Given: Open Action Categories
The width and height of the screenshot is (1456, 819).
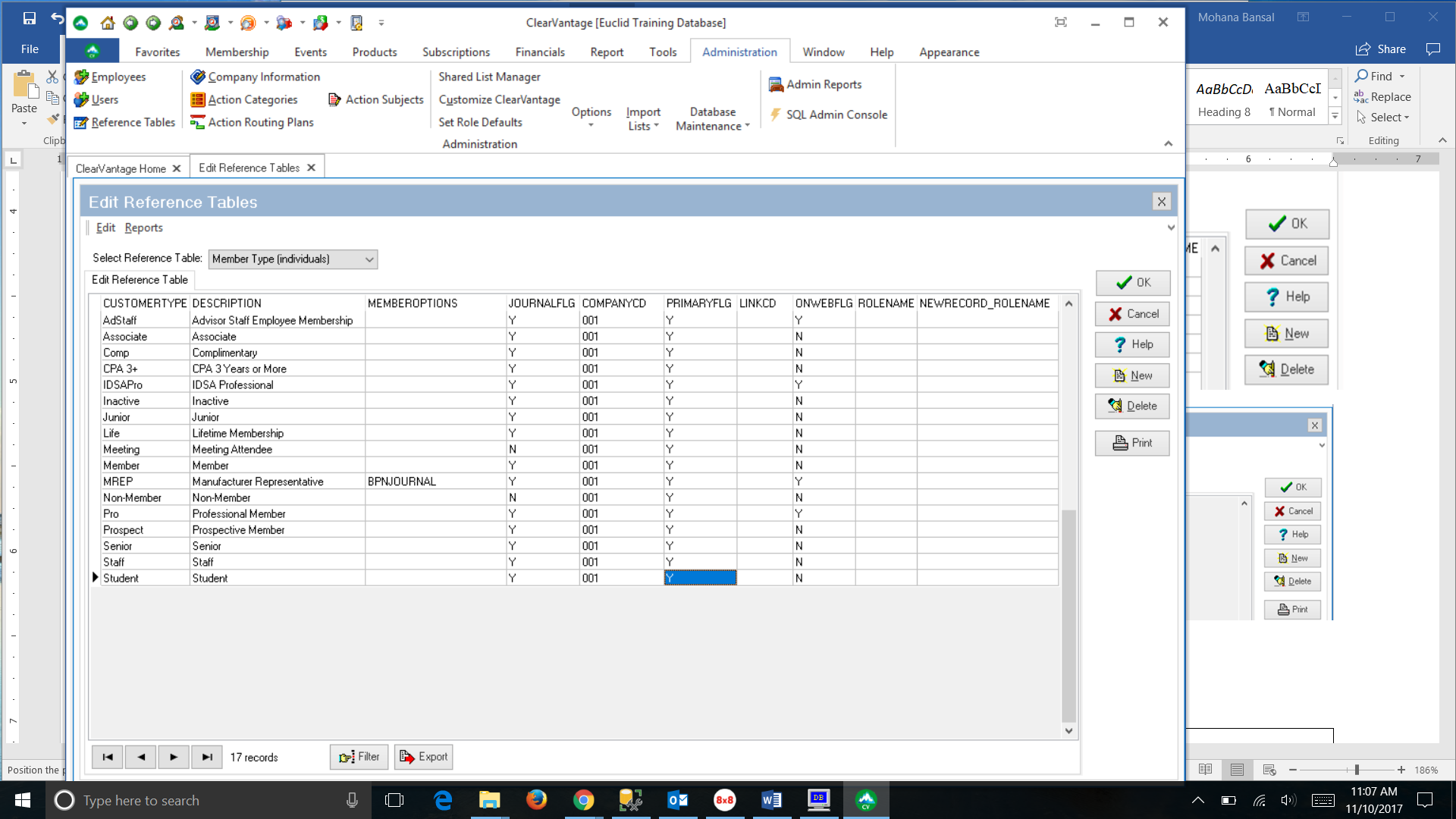Looking at the screenshot, I should (x=244, y=99).
